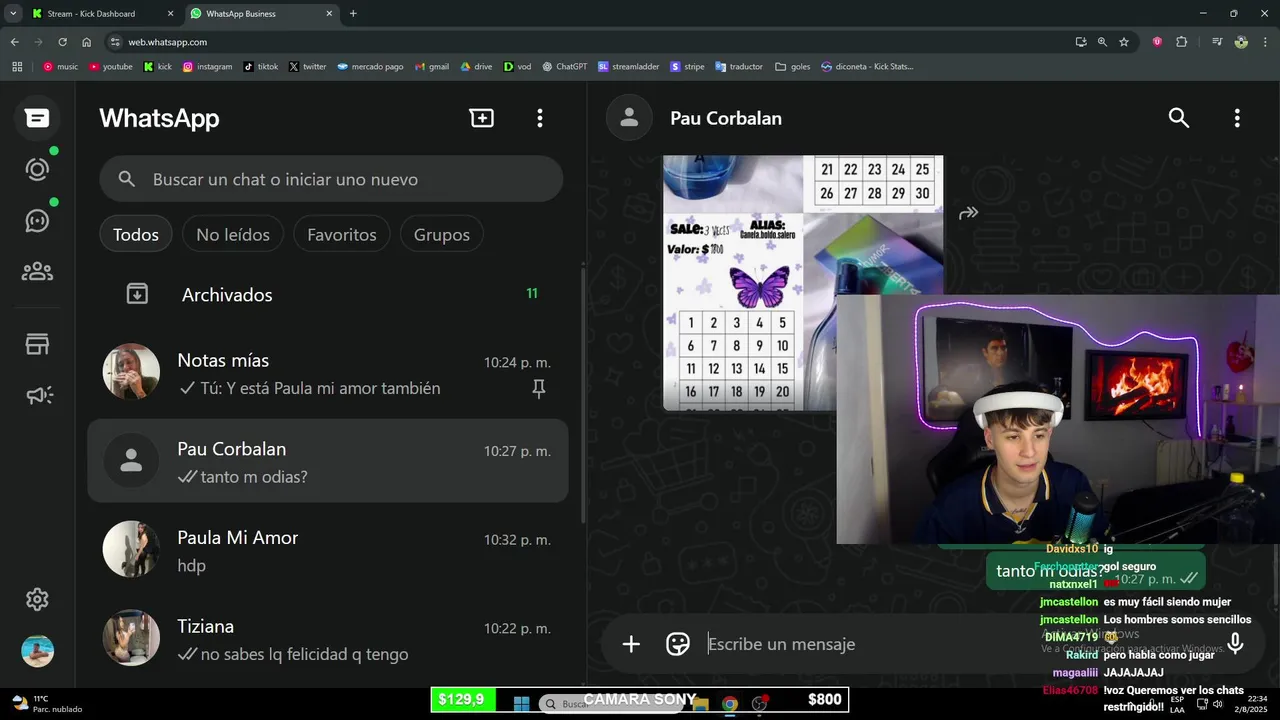Go back in browser
This screenshot has width=1280, height=720.
14,42
